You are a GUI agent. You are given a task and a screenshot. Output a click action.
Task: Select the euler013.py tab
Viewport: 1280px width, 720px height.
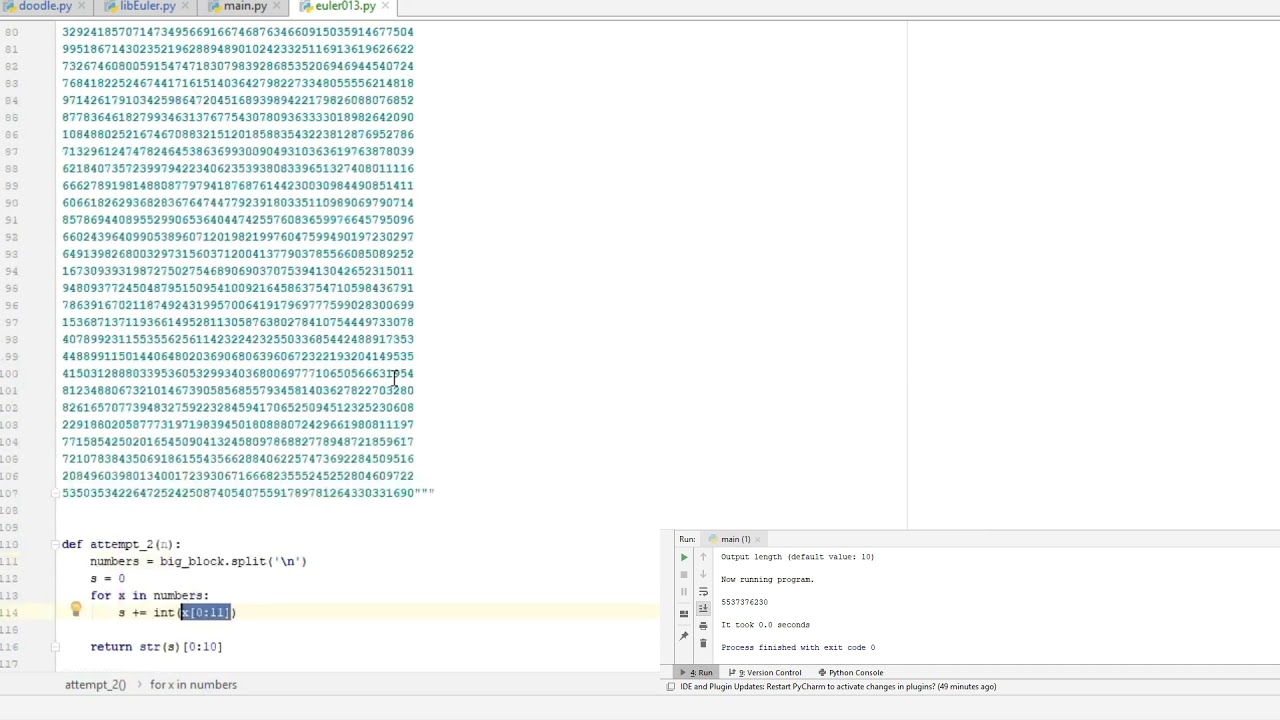pos(345,6)
